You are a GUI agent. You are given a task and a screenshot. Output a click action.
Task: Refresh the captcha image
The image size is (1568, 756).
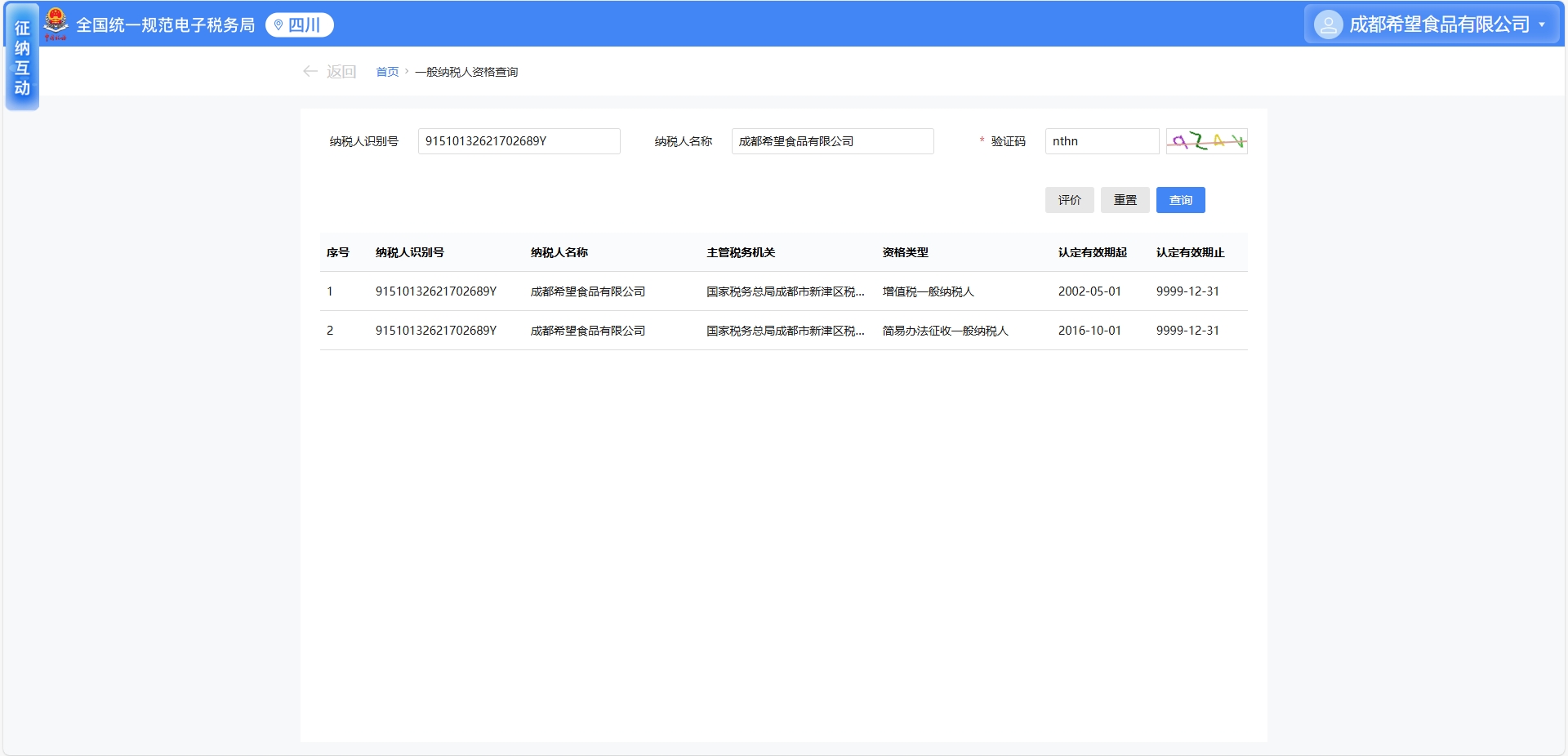1206,141
